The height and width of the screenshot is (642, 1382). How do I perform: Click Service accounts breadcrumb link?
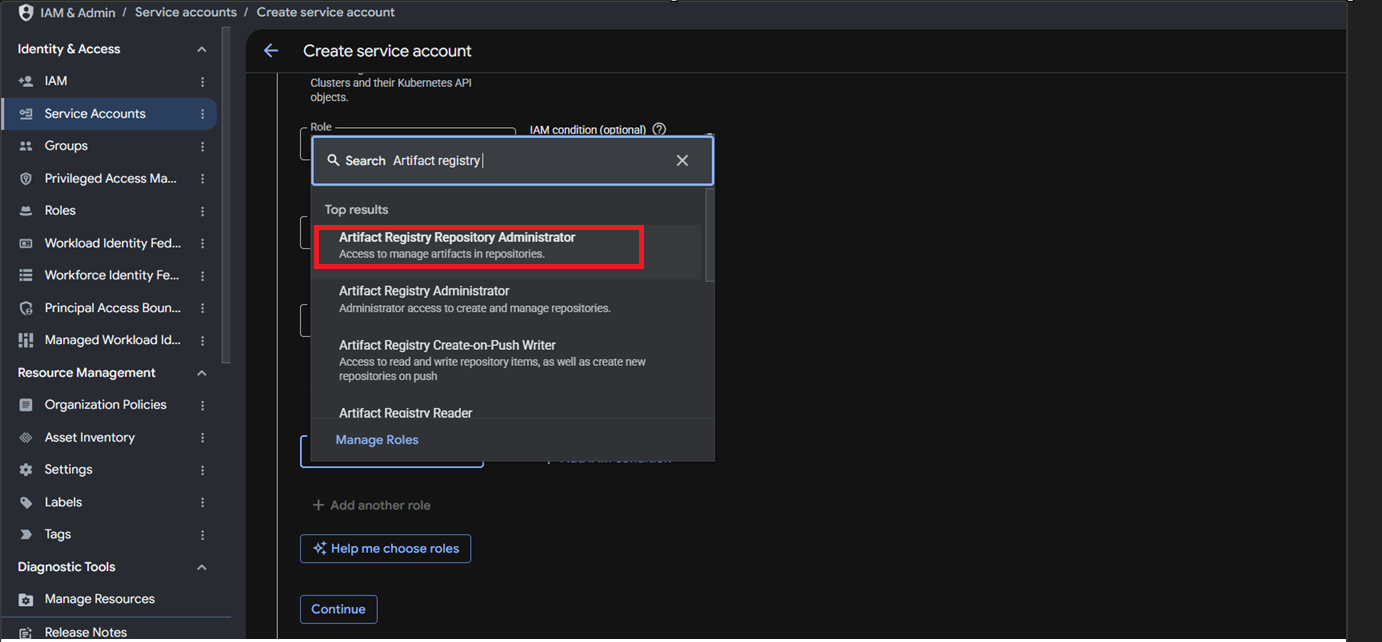tap(186, 13)
